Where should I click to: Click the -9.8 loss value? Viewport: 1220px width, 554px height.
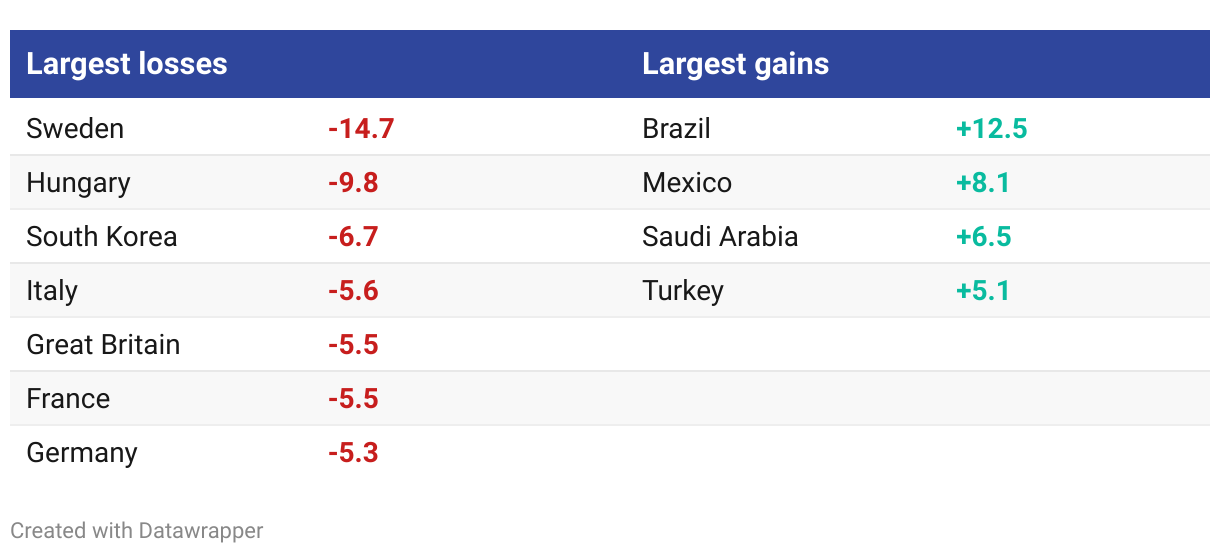(x=353, y=183)
